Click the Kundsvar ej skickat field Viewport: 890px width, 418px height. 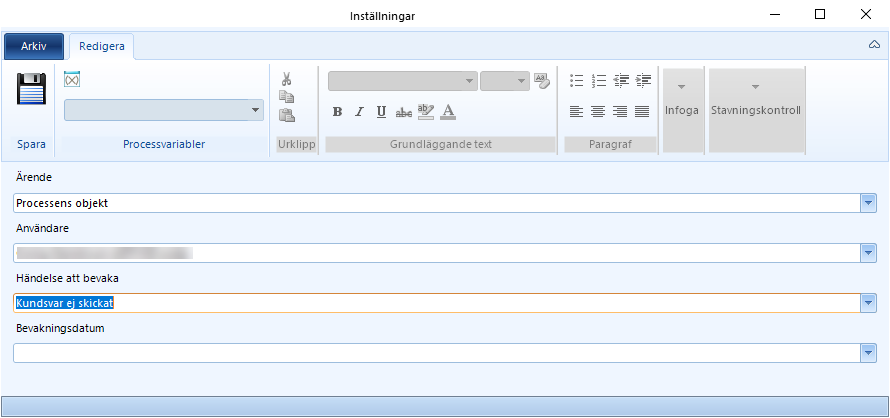point(437,303)
